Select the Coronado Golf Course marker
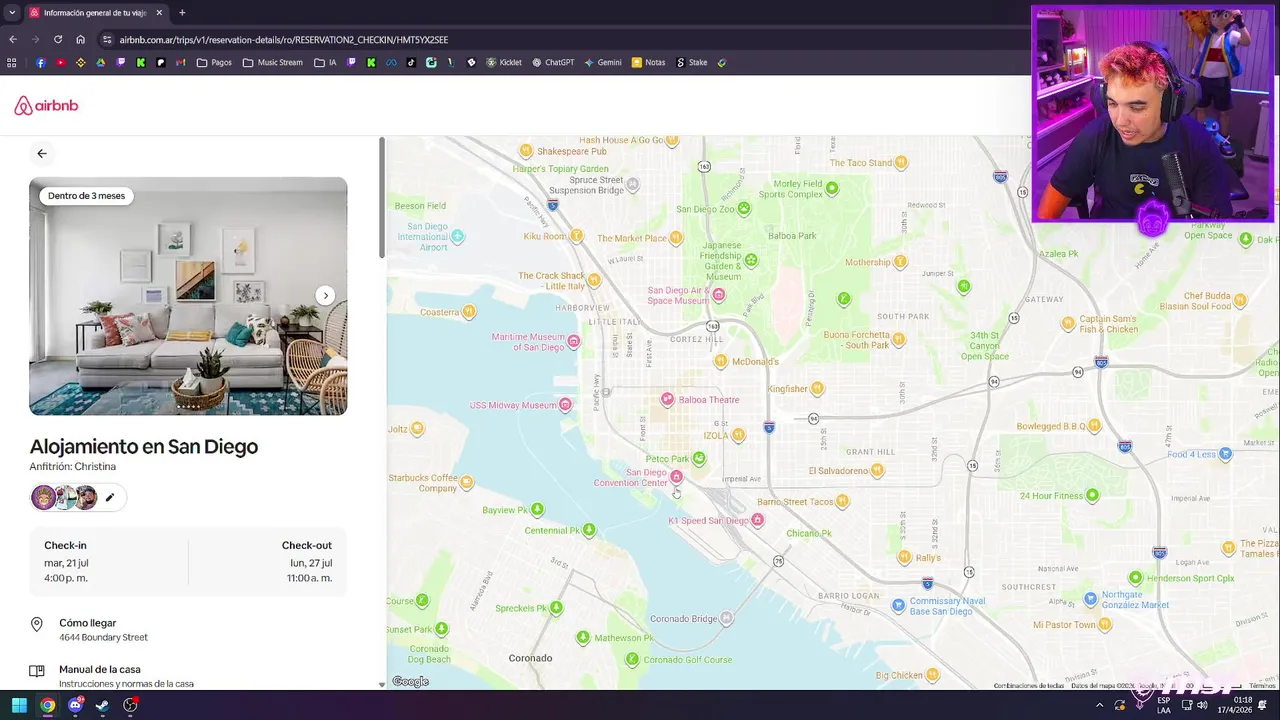1280x720 pixels. point(632,659)
